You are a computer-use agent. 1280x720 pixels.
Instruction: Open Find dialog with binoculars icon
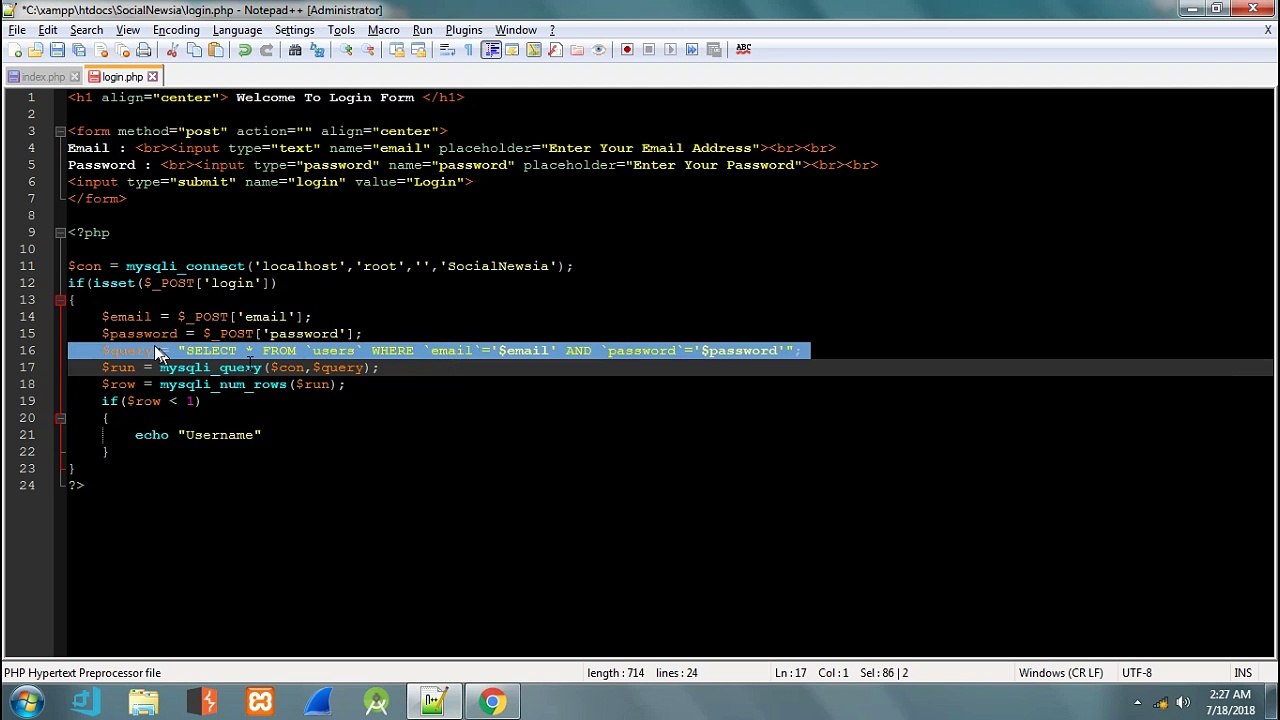click(294, 49)
